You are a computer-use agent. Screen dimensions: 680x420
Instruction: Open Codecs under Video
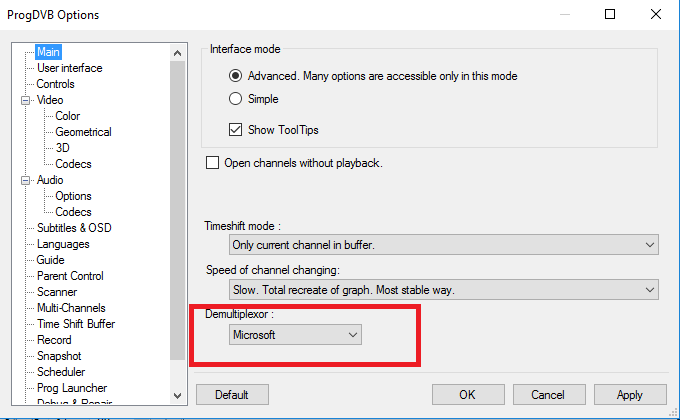click(x=73, y=164)
